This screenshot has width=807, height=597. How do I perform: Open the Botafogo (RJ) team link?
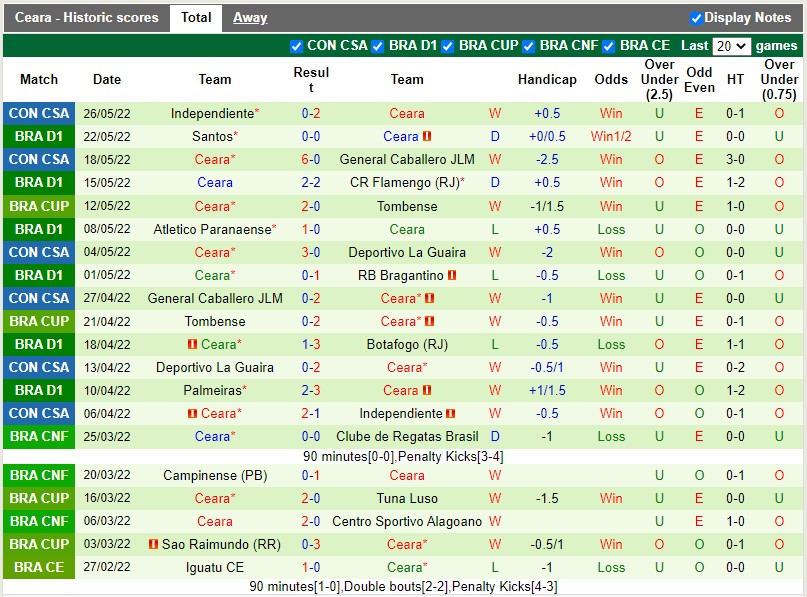pyautogui.click(x=407, y=344)
